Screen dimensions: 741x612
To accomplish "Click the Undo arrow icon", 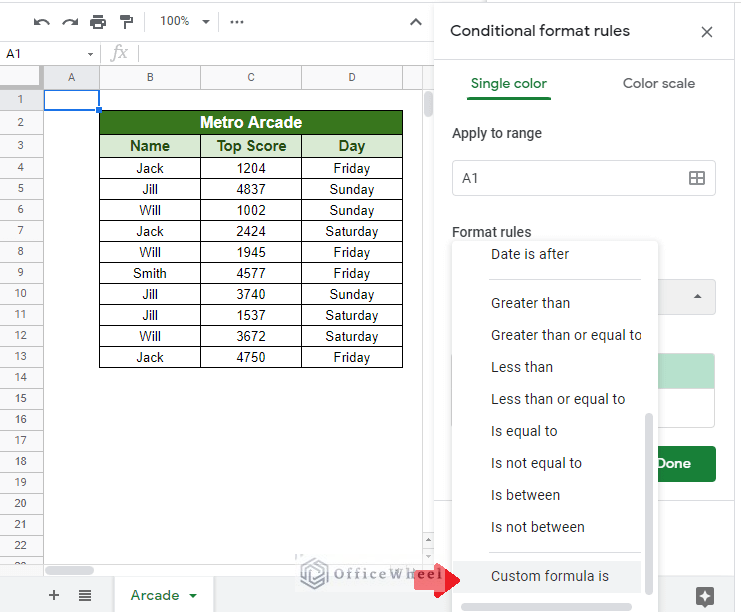I will click(42, 21).
